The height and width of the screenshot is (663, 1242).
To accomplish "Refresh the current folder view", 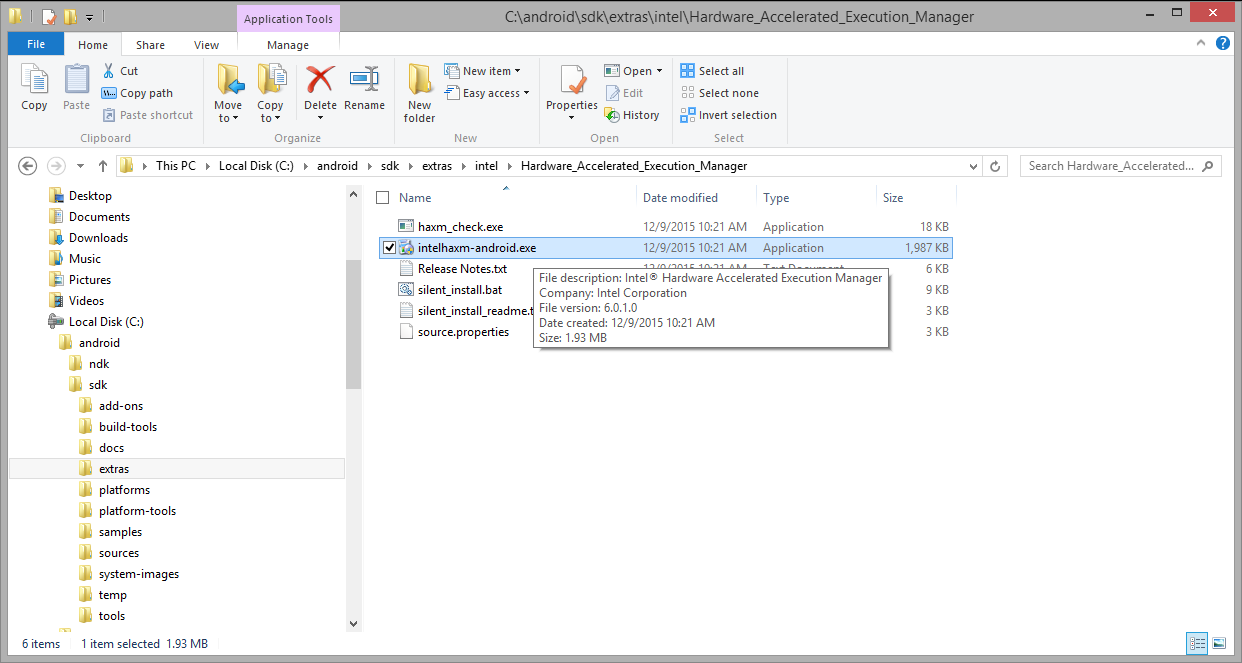I will (x=995, y=166).
